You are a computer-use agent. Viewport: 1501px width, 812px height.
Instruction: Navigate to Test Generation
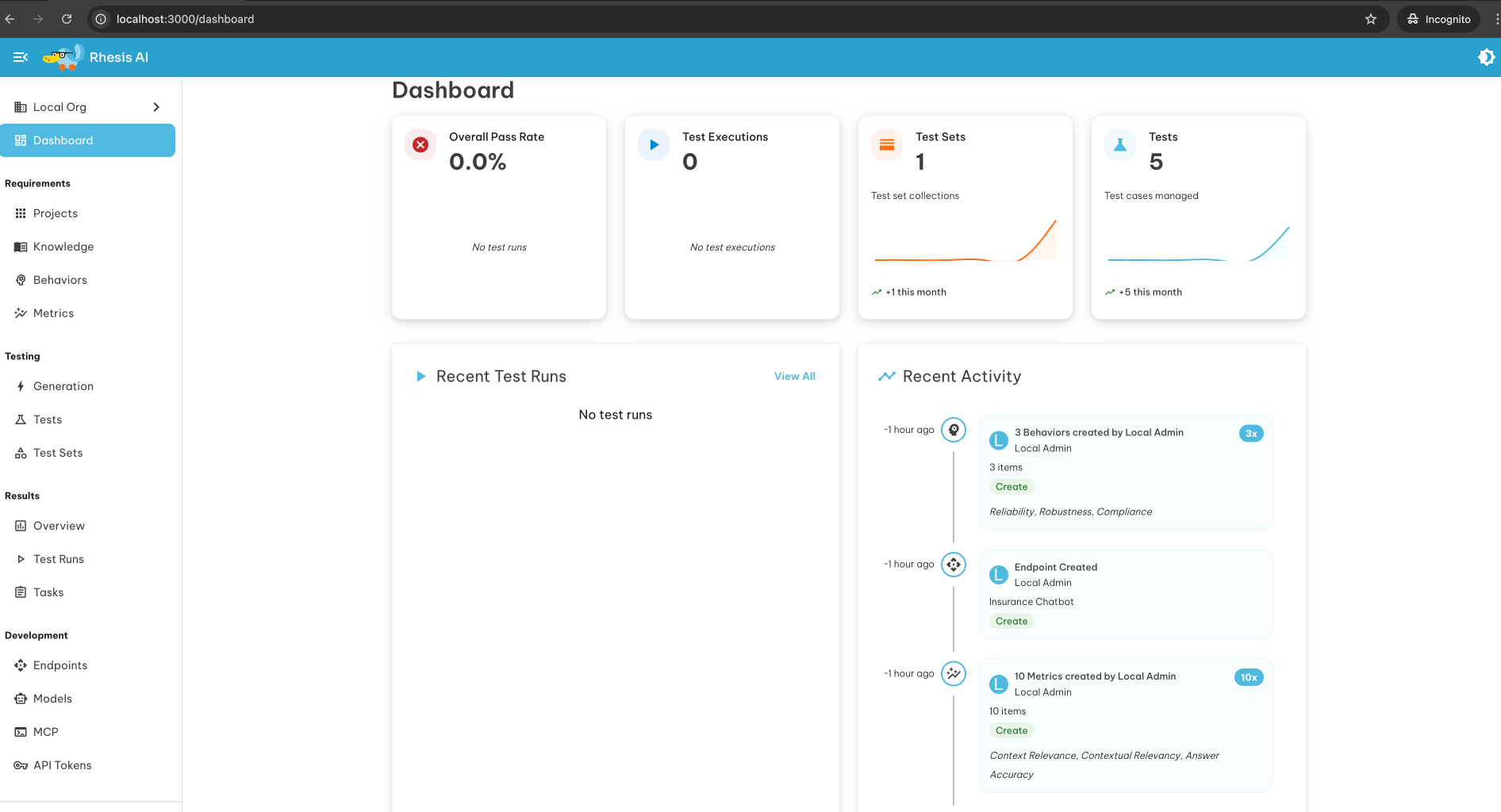[x=63, y=385]
